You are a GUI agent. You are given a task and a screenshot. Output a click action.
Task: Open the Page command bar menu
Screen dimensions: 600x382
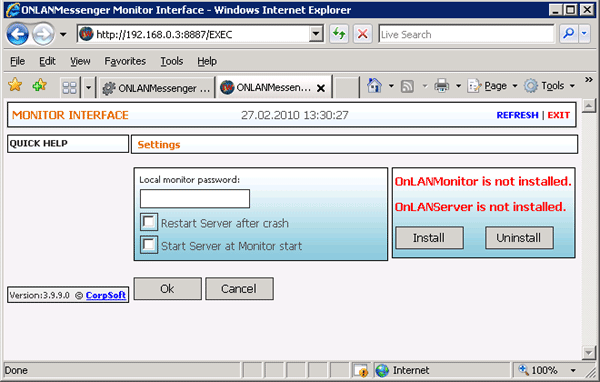point(492,86)
